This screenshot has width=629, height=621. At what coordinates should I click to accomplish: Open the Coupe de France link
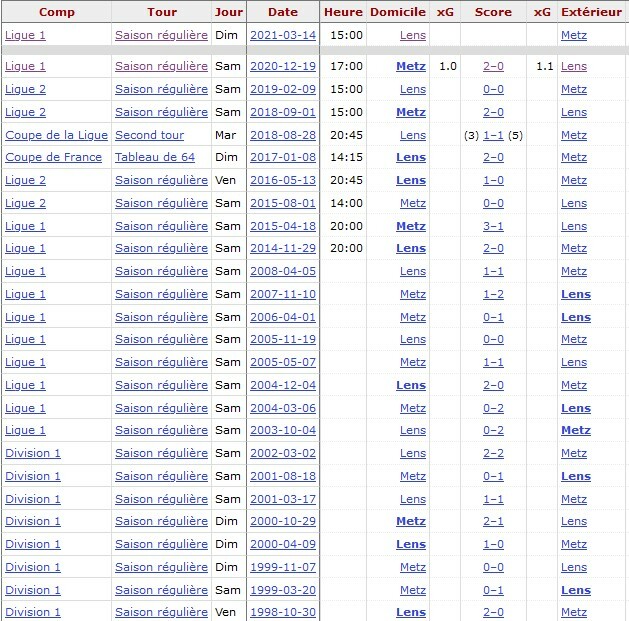point(53,157)
